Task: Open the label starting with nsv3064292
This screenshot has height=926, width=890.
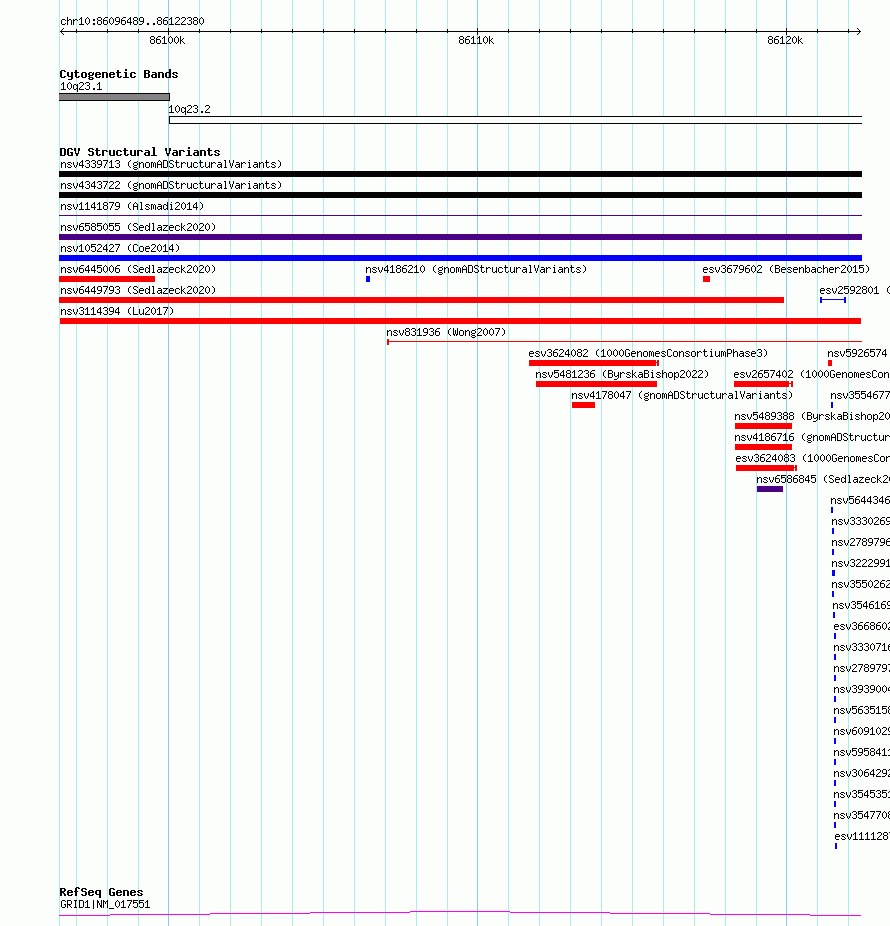Action: click(862, 774)
